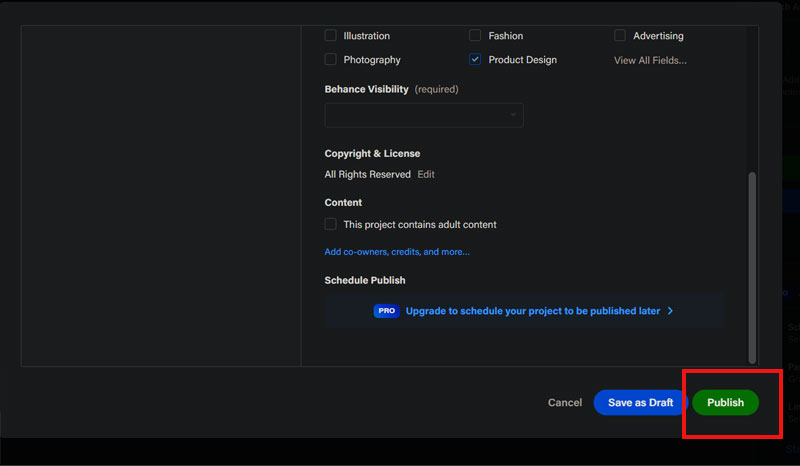Tick the Advertising checkbox

620,36
